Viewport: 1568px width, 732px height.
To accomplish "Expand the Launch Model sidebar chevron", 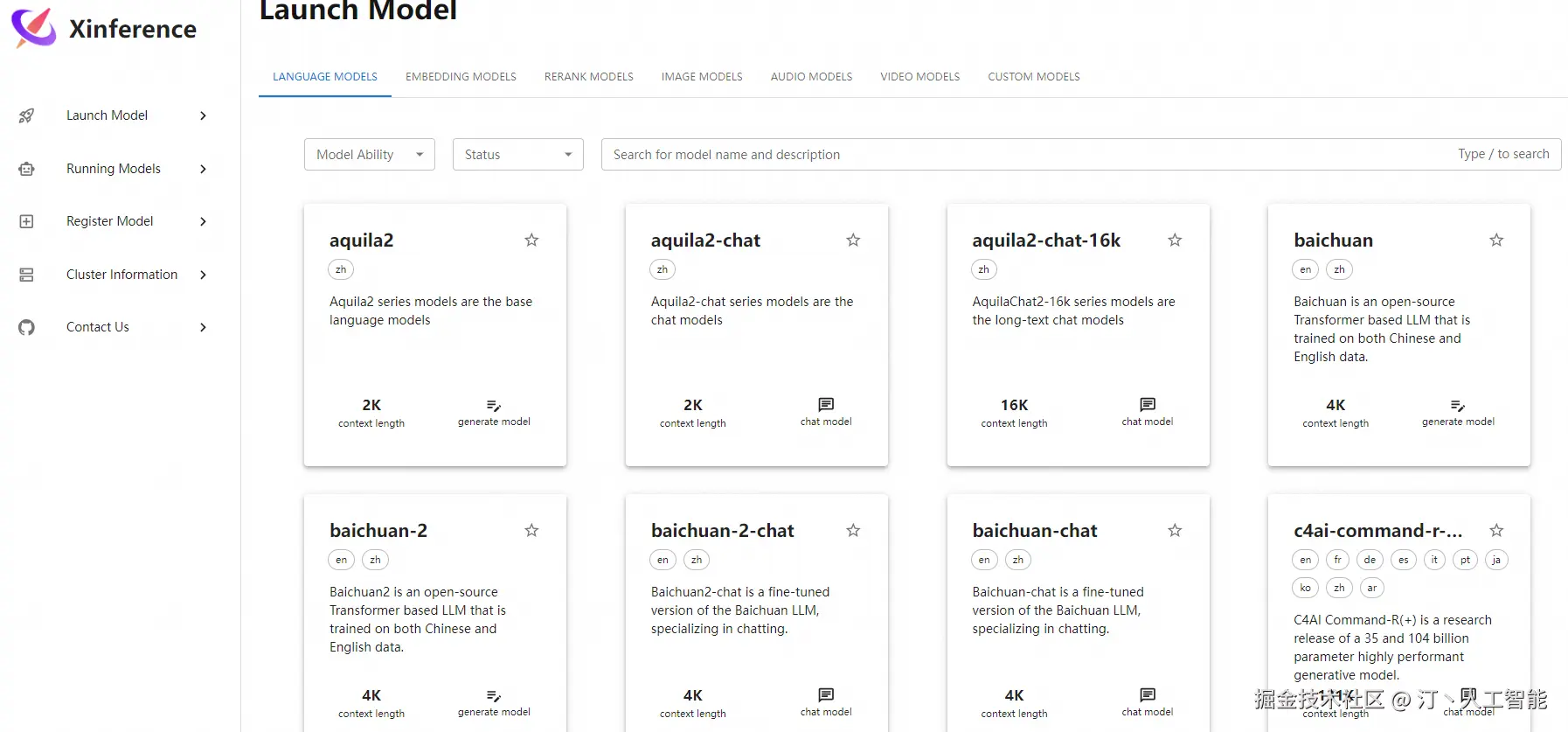I will [x=203, y=115].
